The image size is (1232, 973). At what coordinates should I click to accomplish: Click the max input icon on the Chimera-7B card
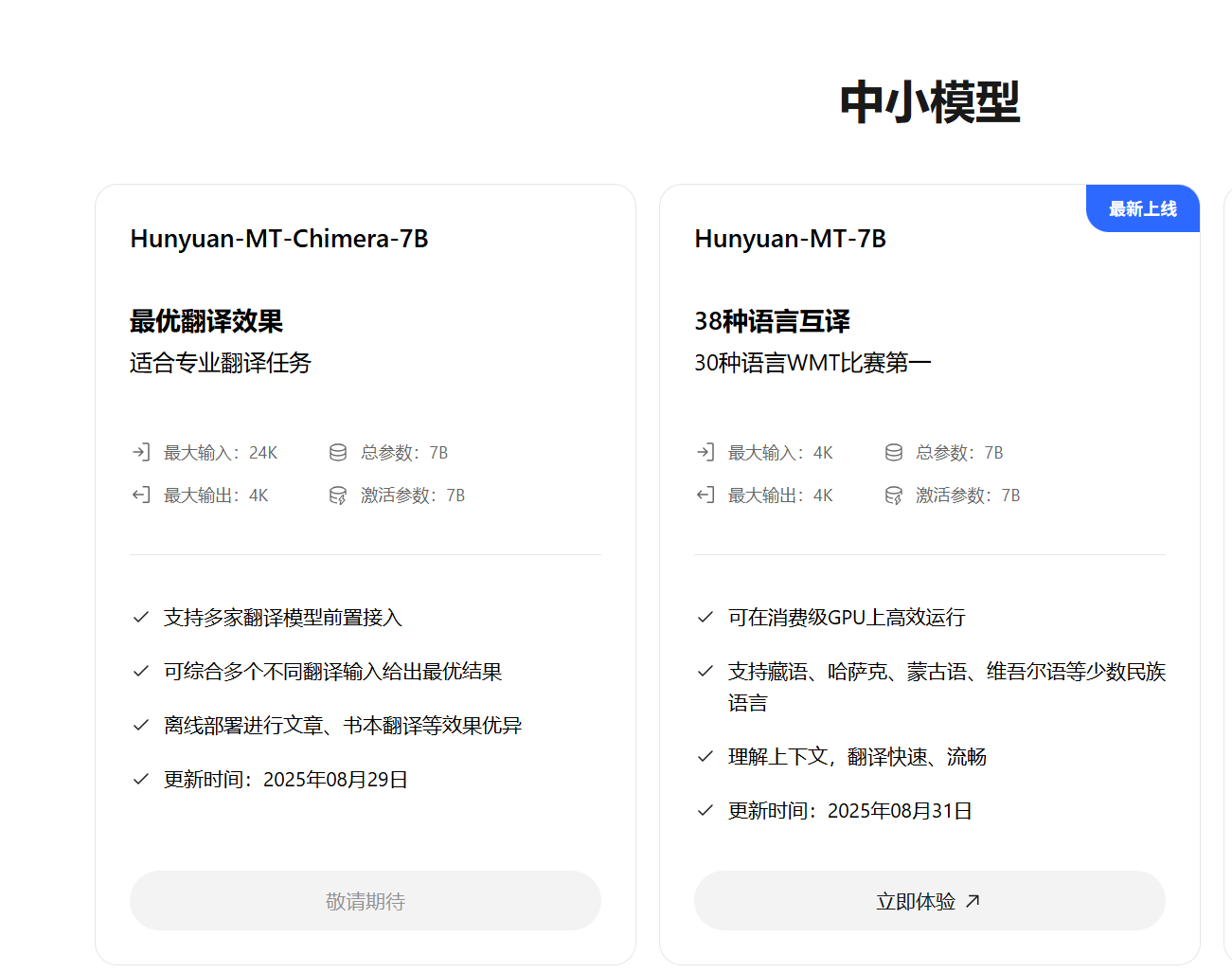click(141, 452)
